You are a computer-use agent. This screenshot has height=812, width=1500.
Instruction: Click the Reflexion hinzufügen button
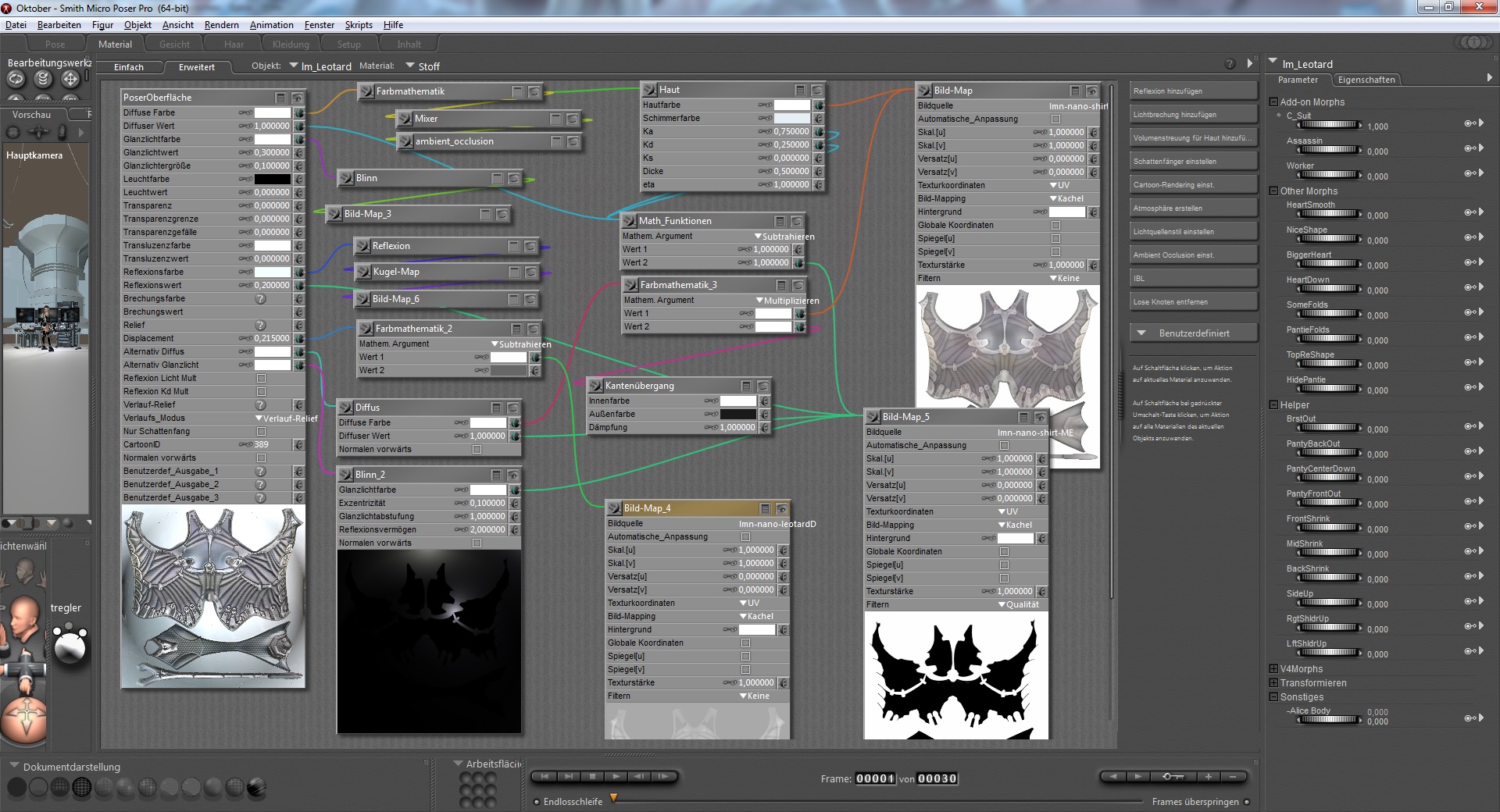click(x=1192, y=91)
